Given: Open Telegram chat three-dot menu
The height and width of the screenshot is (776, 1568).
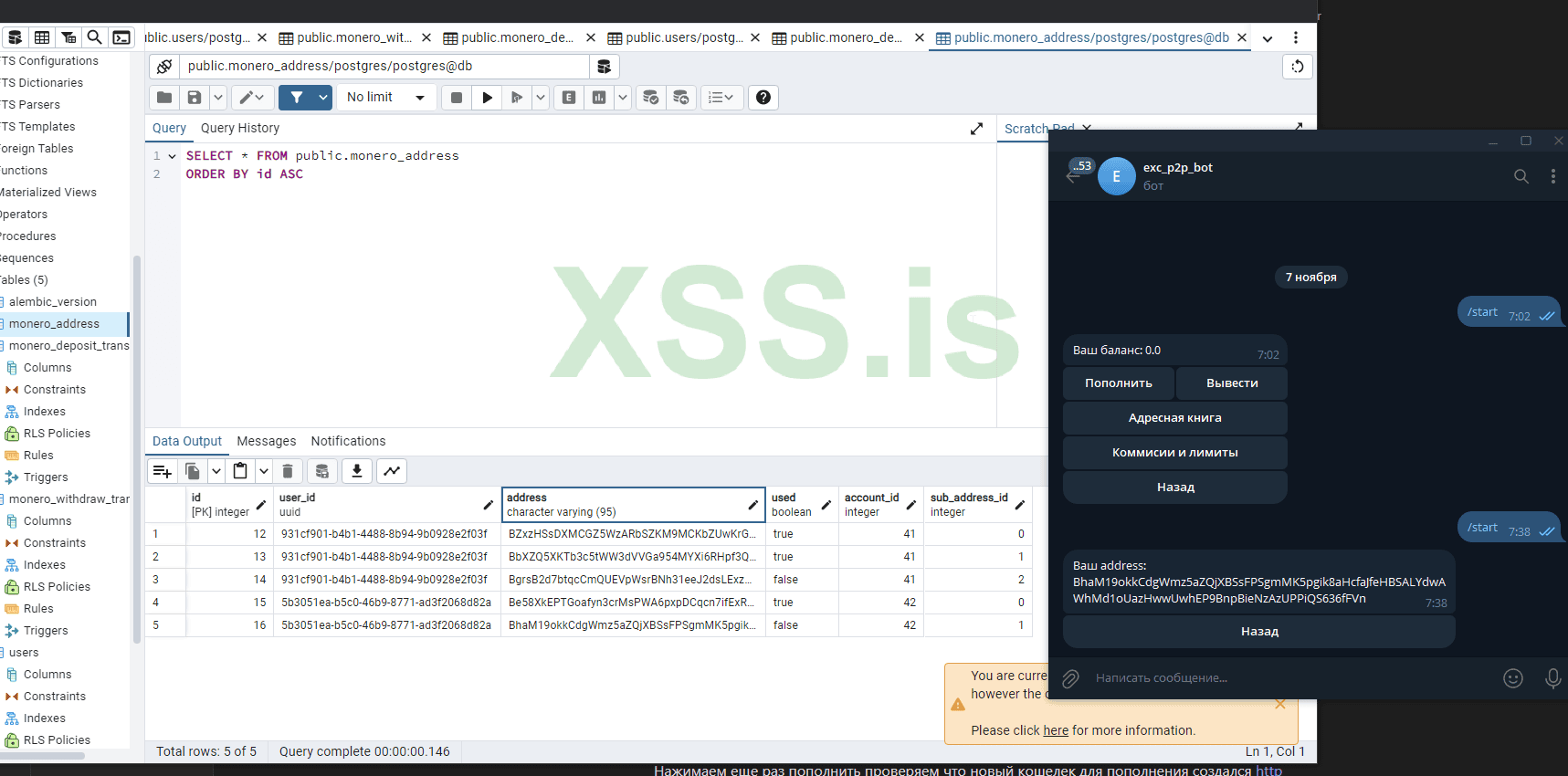Looking at the screenshot, I should 1552,176.
